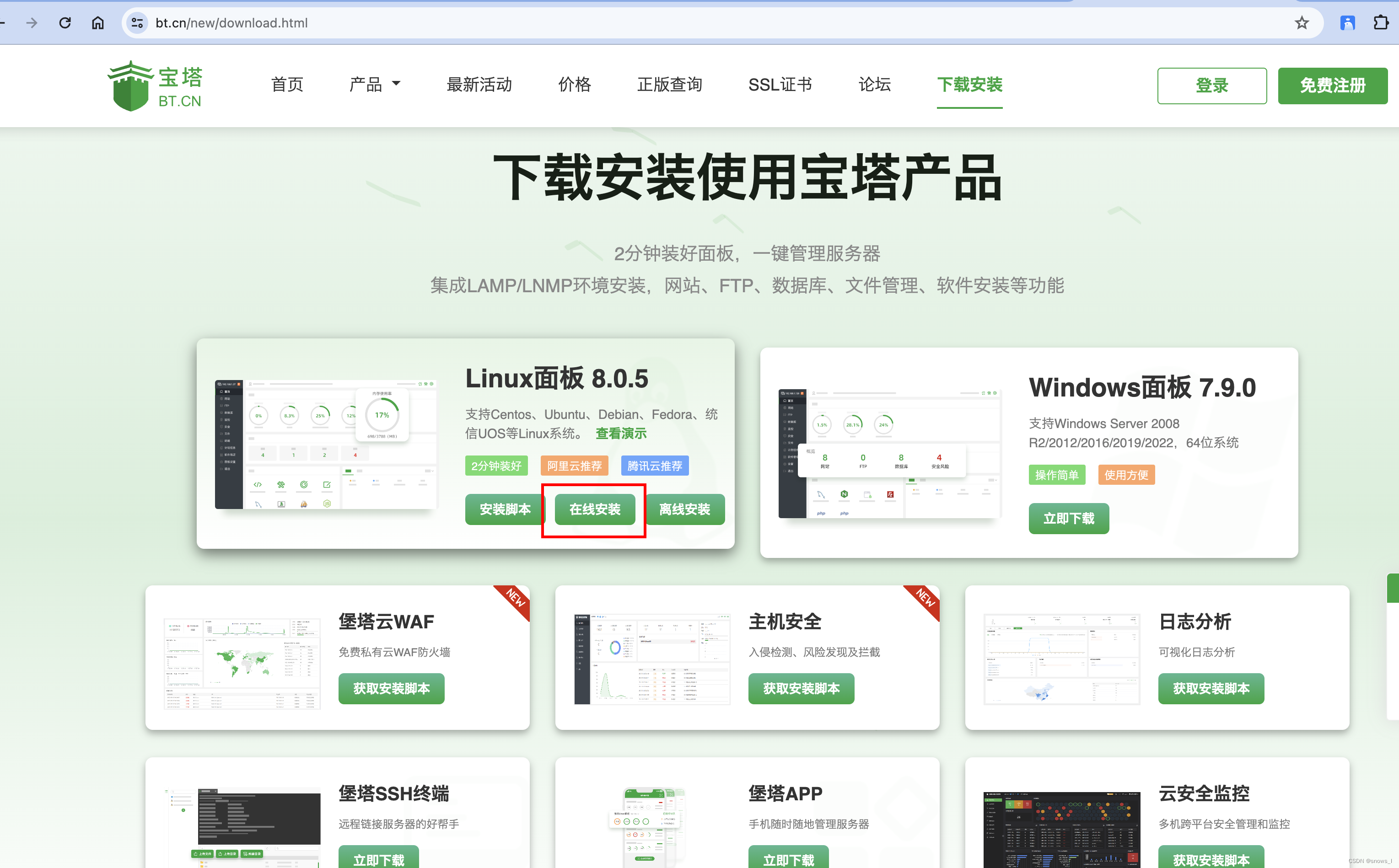This screenshot has height=868, width=1399.
Task: Select the 下载安装 nav tab
Action: pos(969,85)
